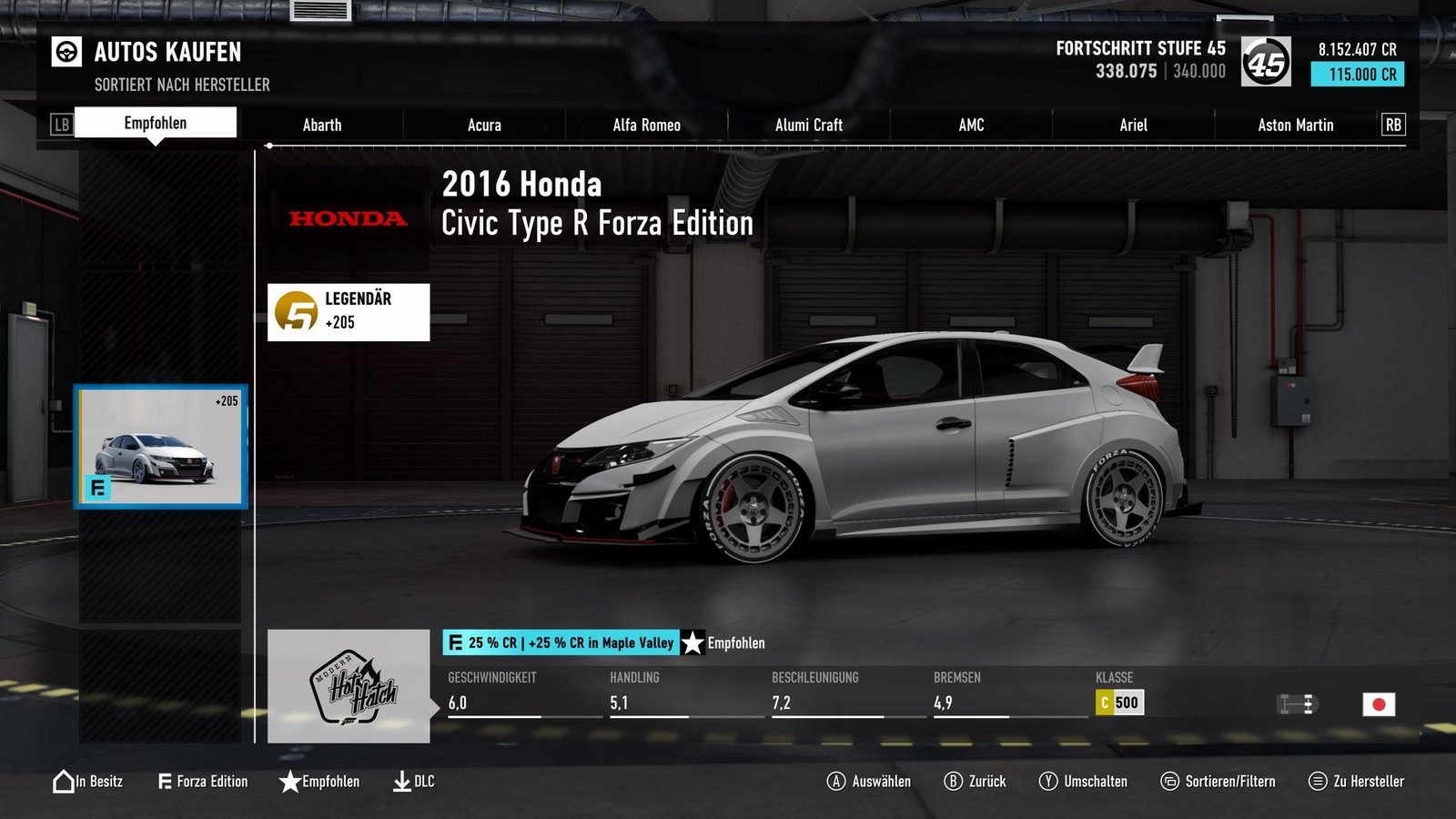1456x819 pixels.
Task: Click the In Besitz legend text
Action: pyautogui.click(x=99, y=781)
